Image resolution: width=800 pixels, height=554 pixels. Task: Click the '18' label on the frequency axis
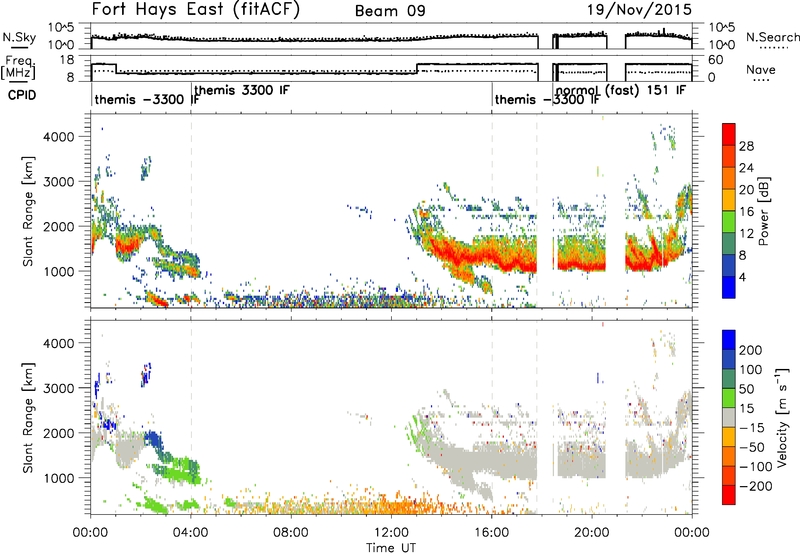(67, 60)
